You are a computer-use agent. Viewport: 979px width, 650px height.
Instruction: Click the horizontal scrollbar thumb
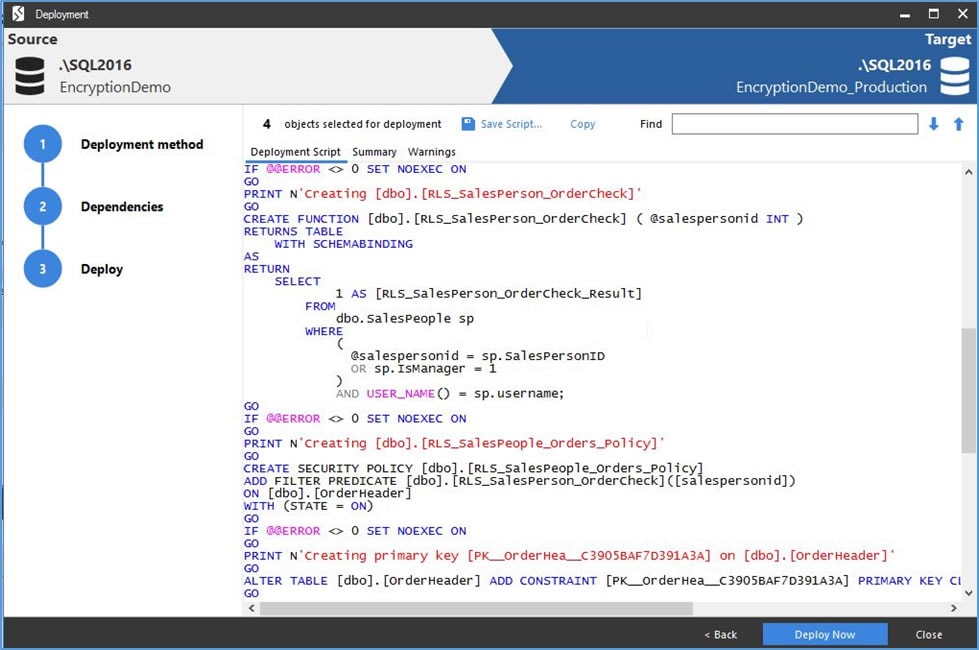[476, 608]
